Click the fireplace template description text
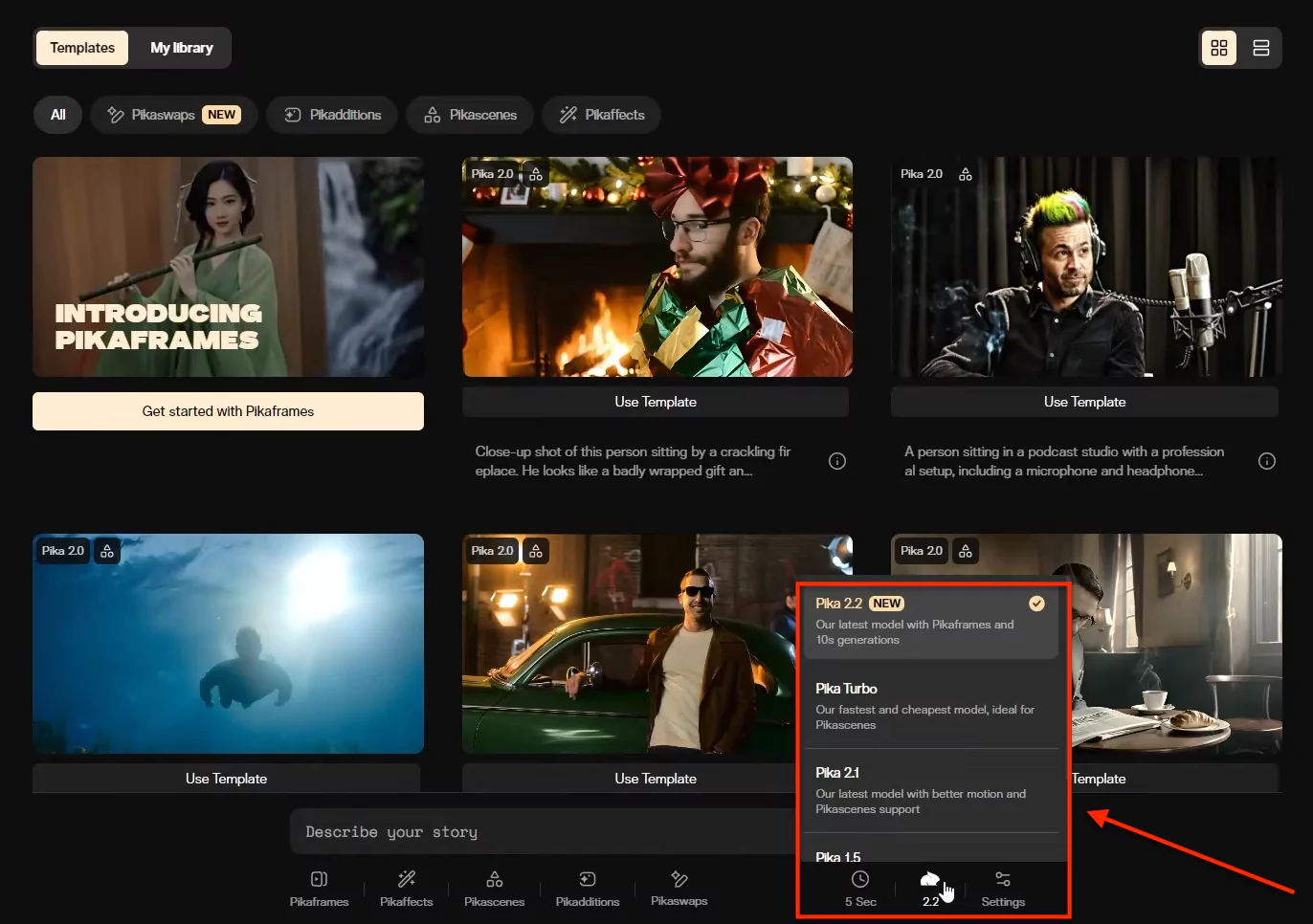The image size is (1313, 924). (634, 461)
